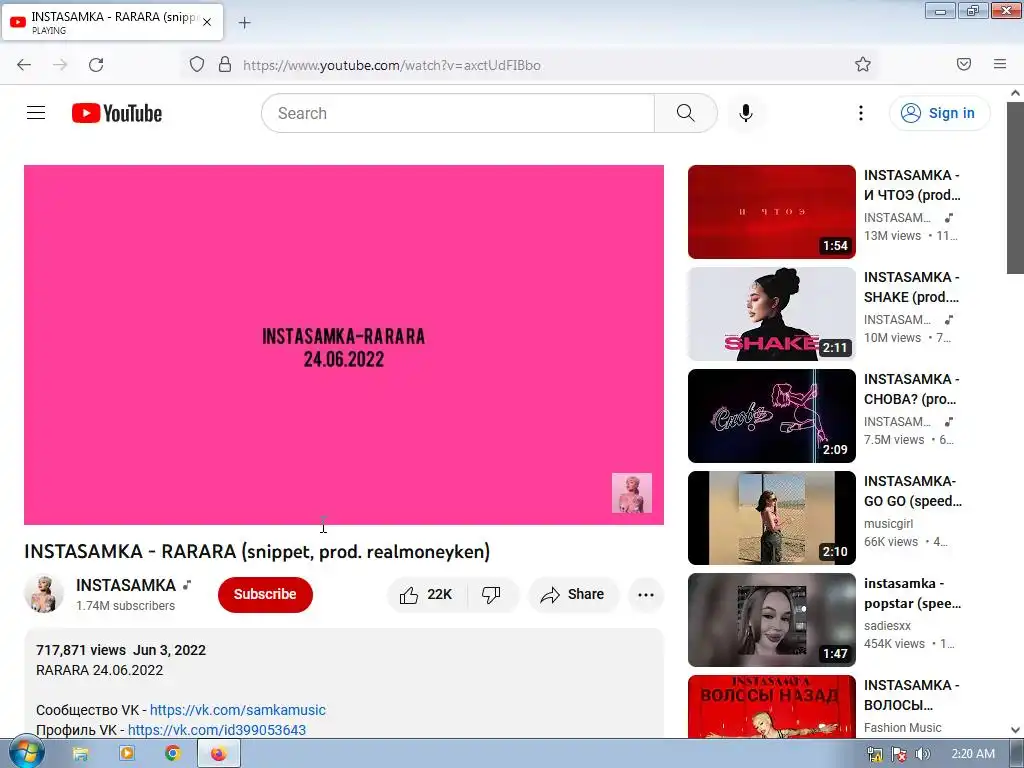Click the scrollbar down arrow
The image size is (1024, 768).
1015,730
